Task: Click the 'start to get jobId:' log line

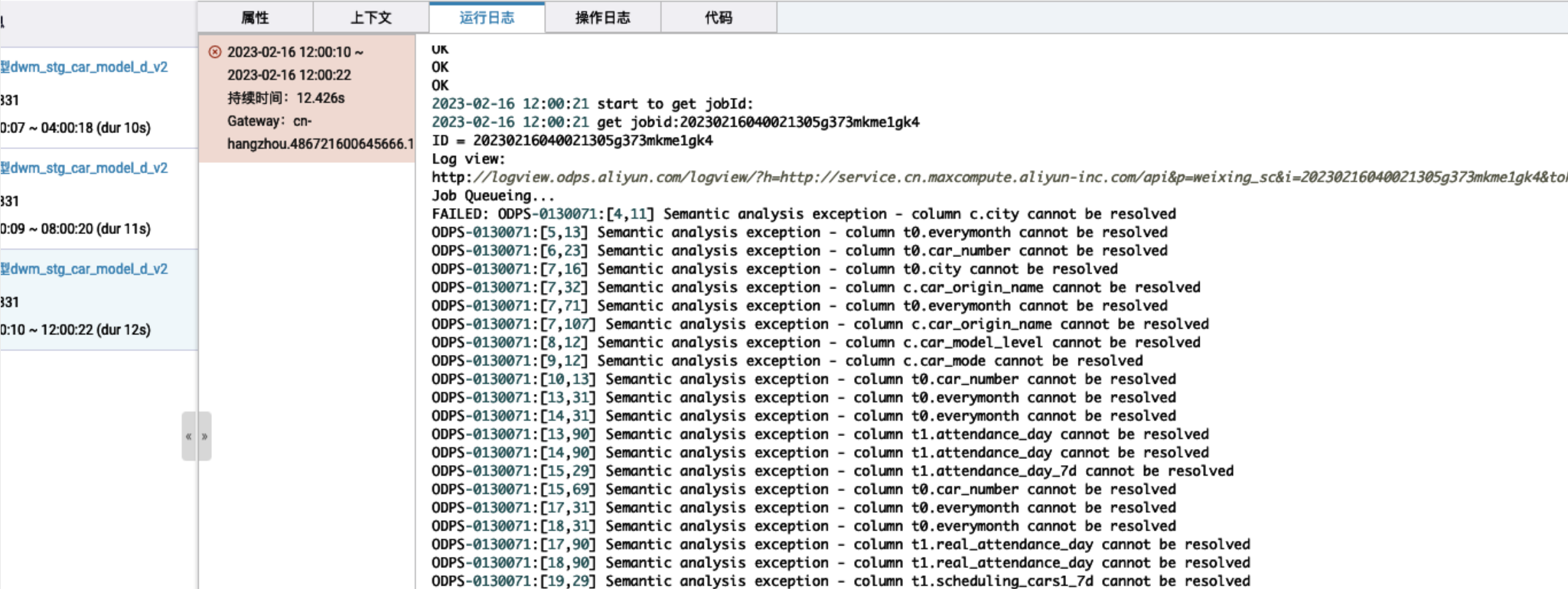Action: tap(592, 104)
